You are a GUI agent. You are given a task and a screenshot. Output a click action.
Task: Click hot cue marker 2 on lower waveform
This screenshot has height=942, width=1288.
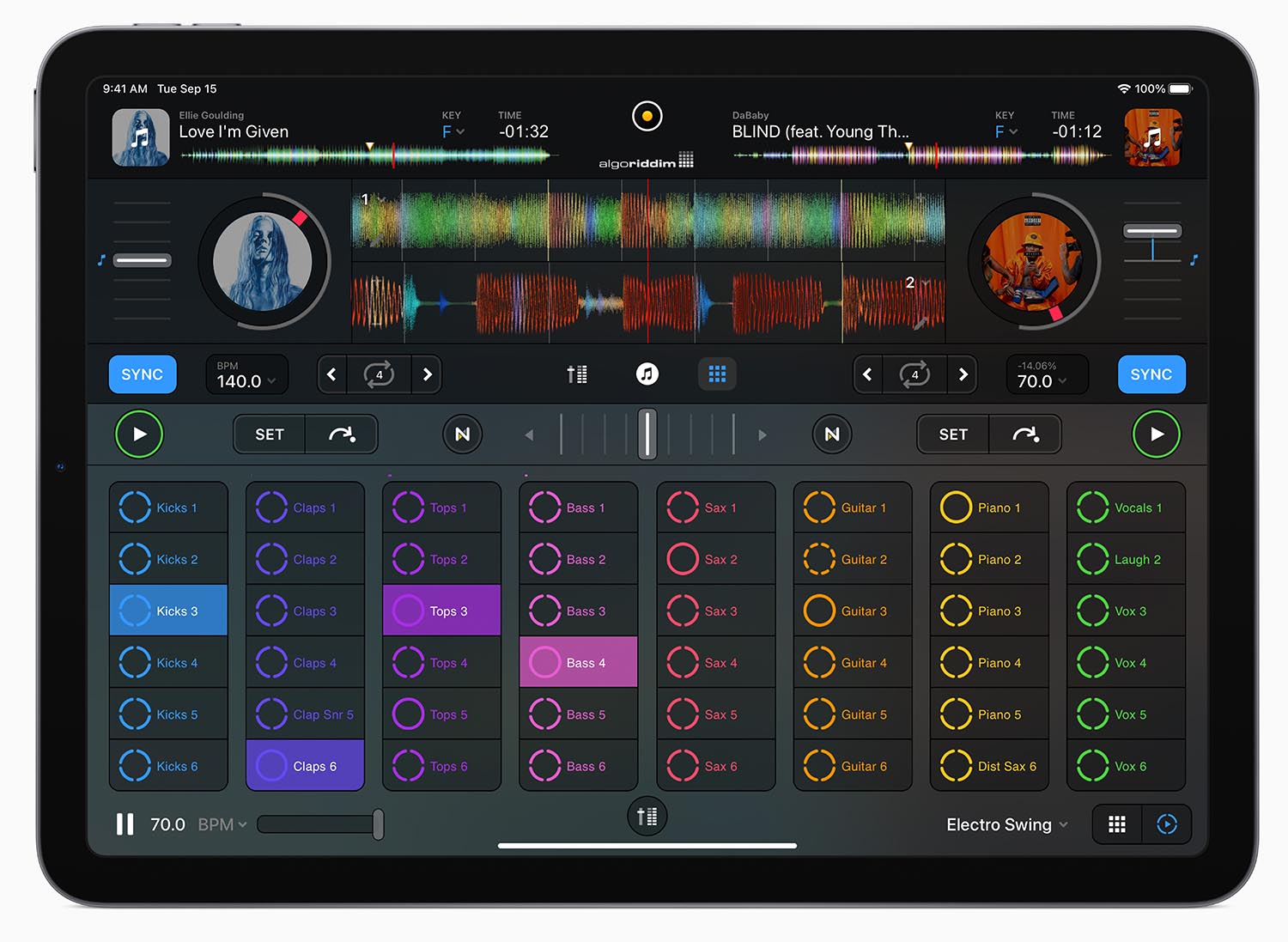[x=910, y=283]
